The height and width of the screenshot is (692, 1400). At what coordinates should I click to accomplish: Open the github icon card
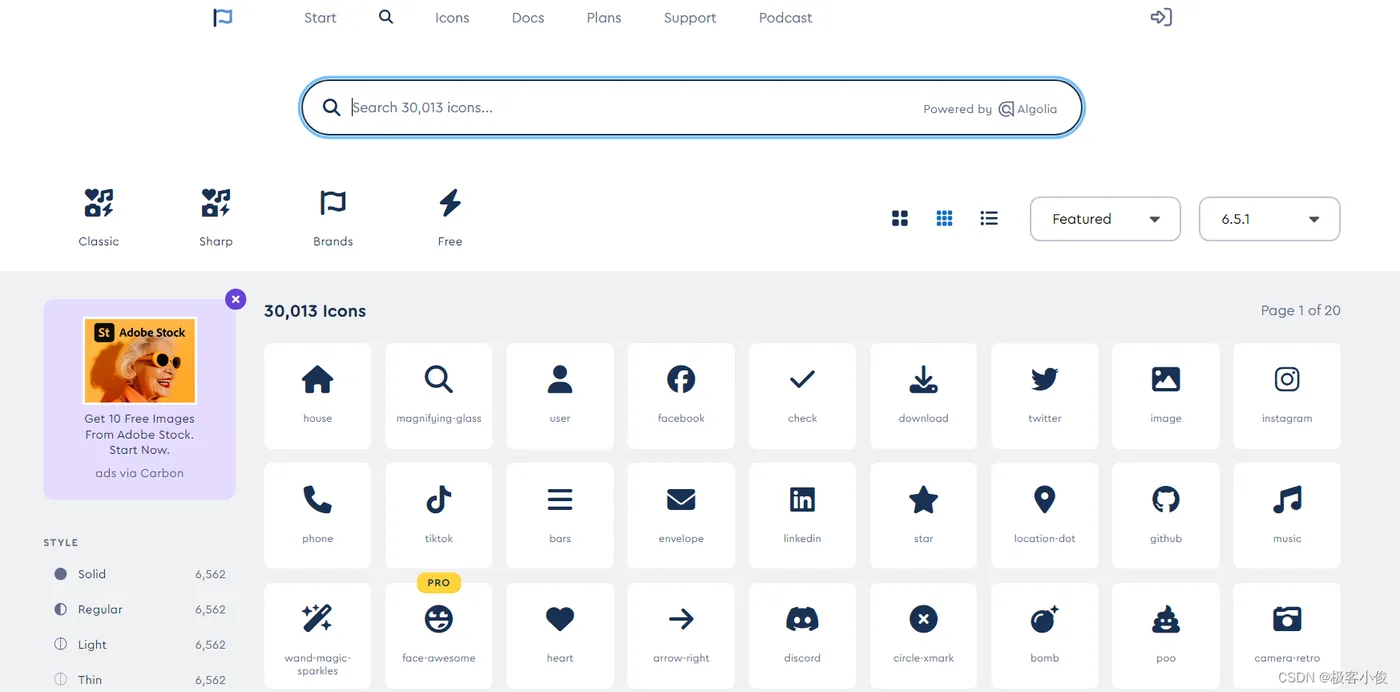pos(1166,516)
